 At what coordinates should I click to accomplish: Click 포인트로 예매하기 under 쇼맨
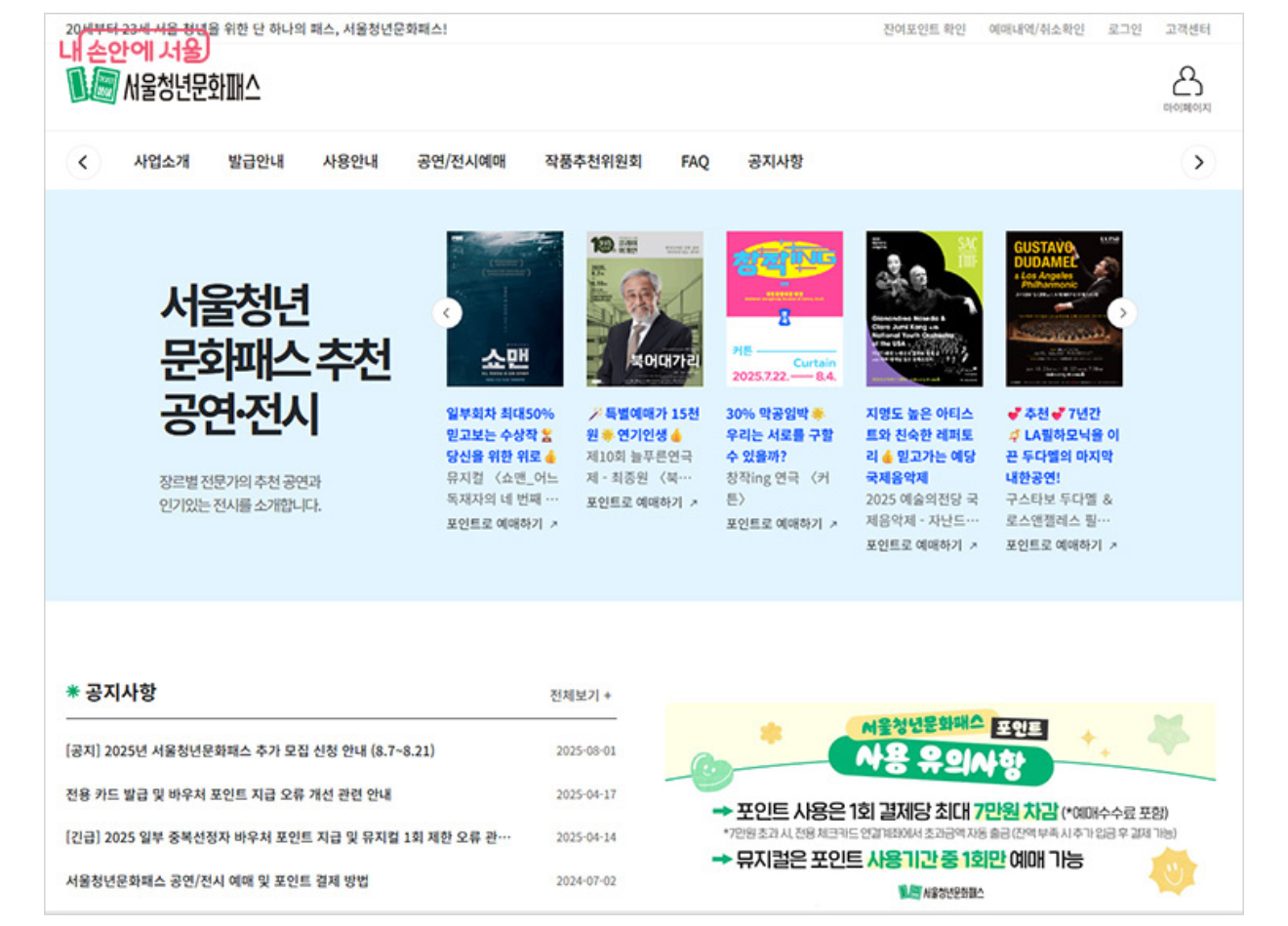click(502, 524)
